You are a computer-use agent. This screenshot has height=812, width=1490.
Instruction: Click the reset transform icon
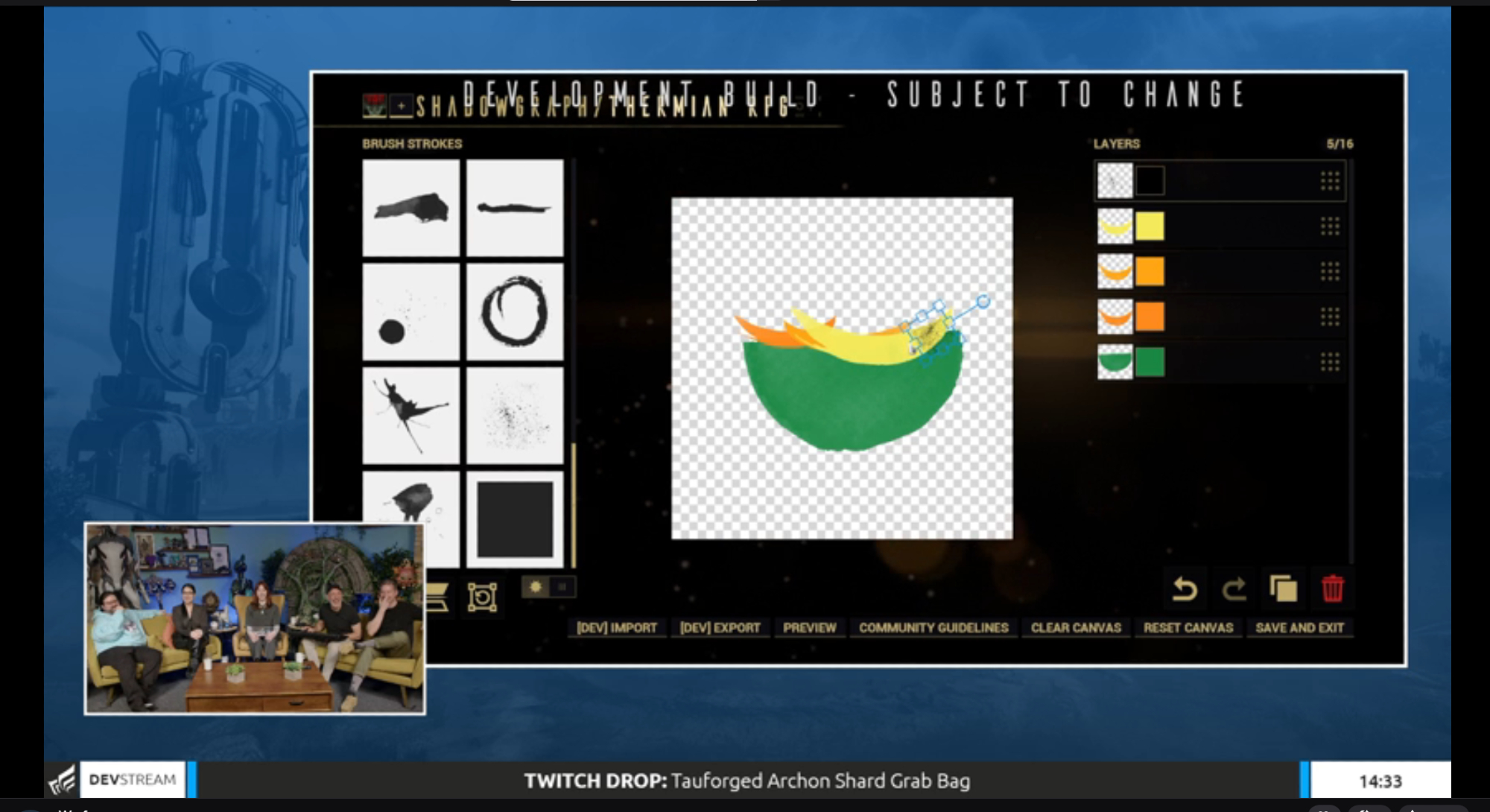pyautogui.click(x=482, y=597)
